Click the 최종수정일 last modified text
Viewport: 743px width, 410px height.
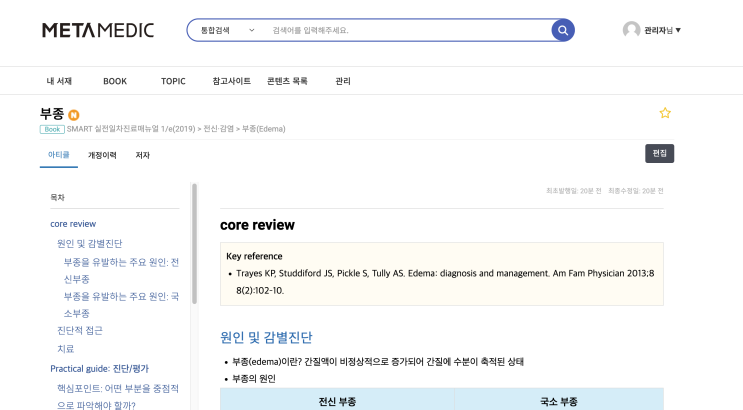click(x=636, y=191)
